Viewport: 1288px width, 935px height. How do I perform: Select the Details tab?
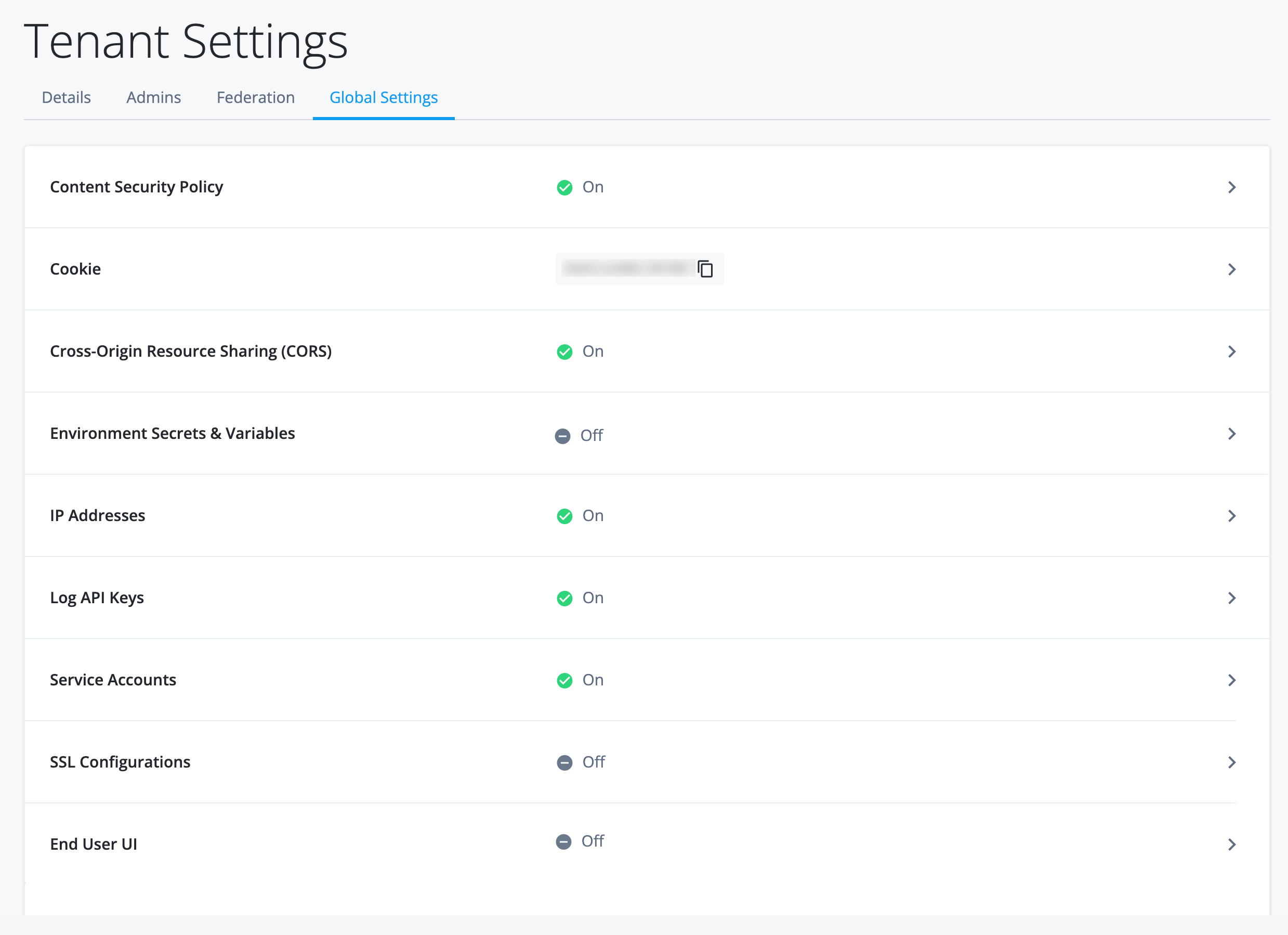pos(66,97)
